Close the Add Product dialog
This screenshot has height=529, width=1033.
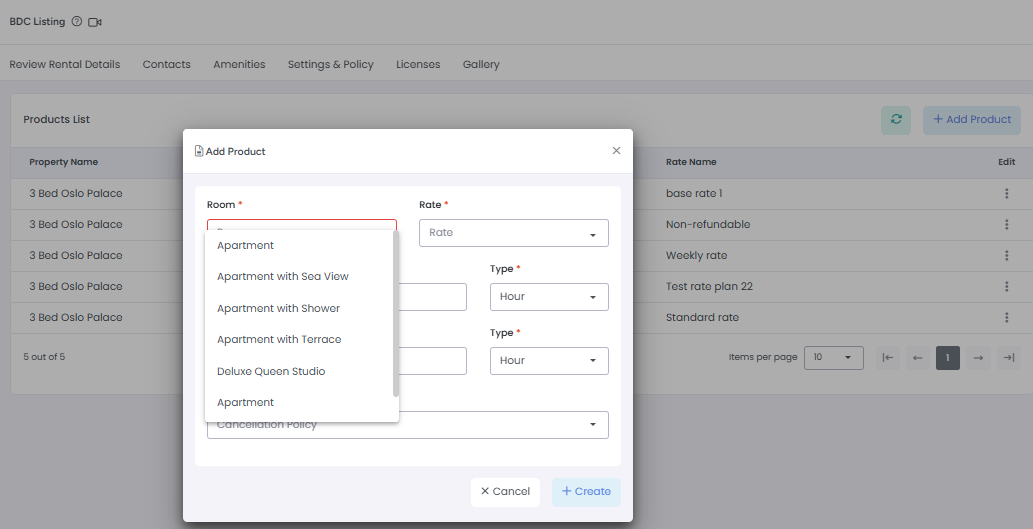tap(616, 151)
